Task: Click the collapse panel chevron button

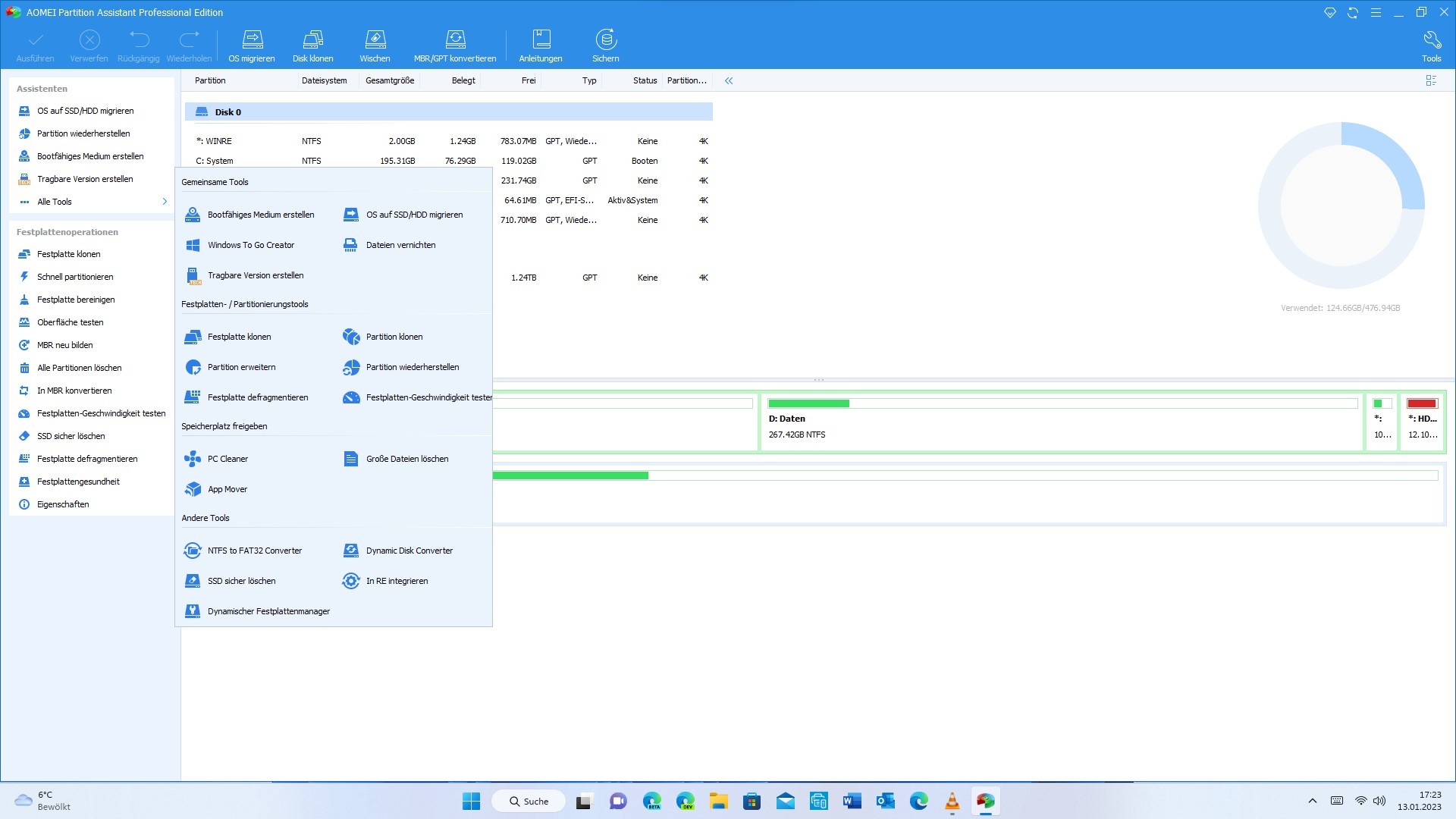Action: 729,81
